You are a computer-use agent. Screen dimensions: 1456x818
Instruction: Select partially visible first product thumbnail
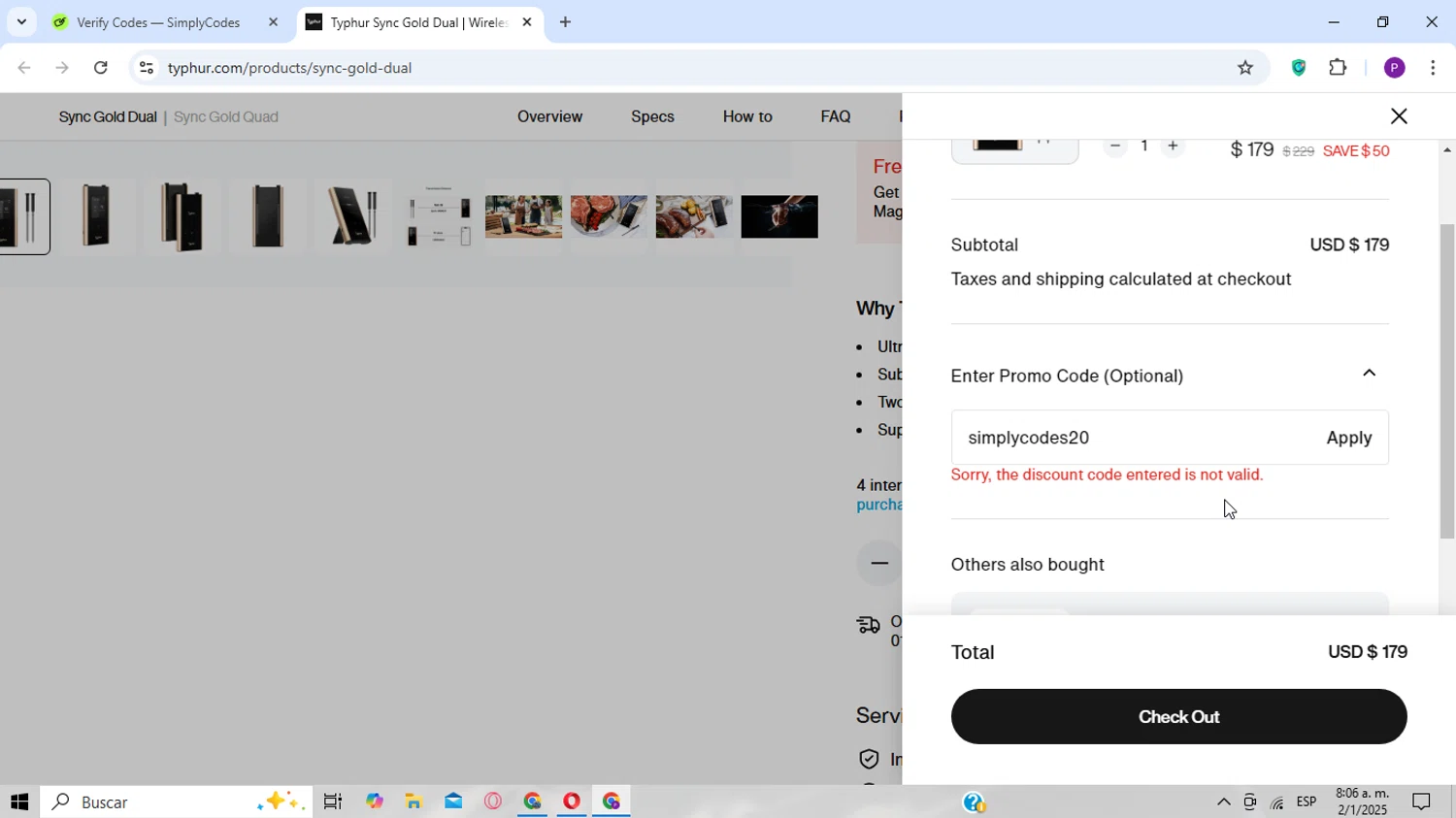click(x=24, y=216)
